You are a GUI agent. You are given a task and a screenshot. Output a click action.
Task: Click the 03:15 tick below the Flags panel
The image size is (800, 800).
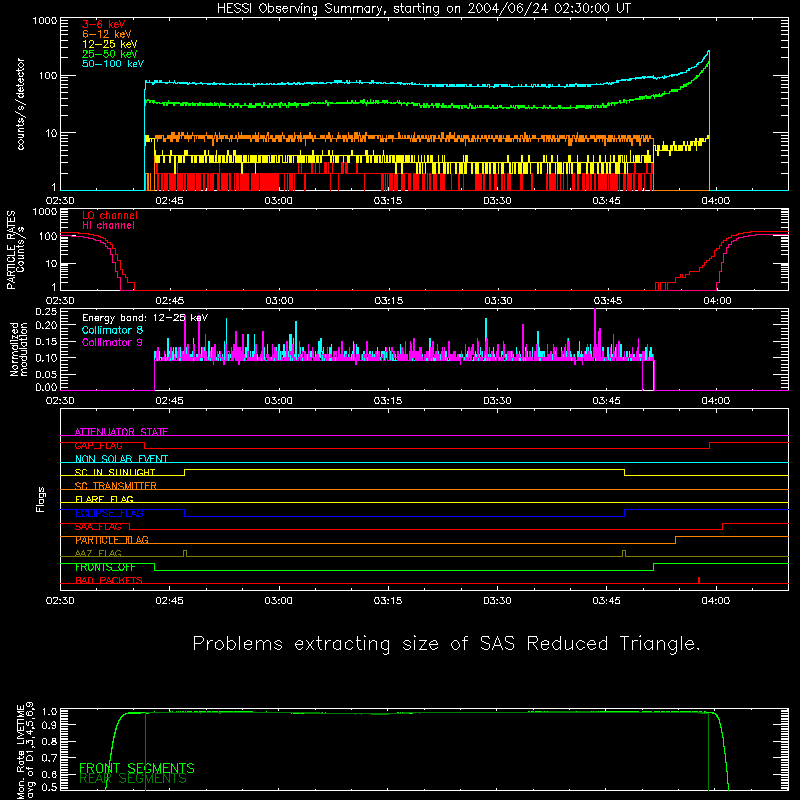(388, 601)
